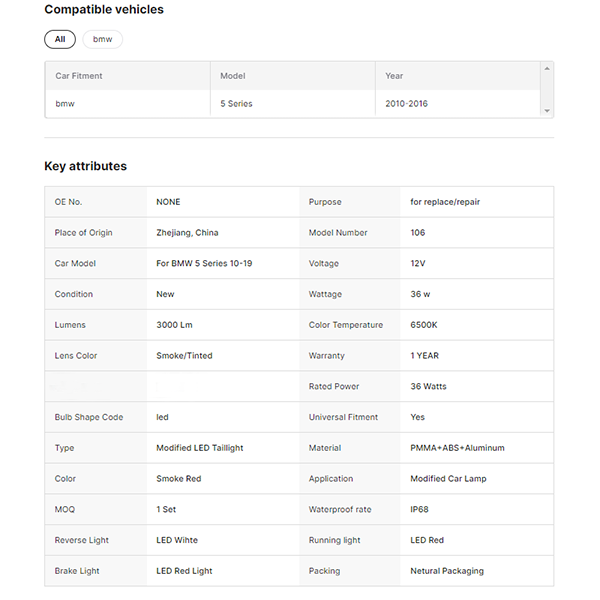Select the 5 Series model cell

[236, 104]
